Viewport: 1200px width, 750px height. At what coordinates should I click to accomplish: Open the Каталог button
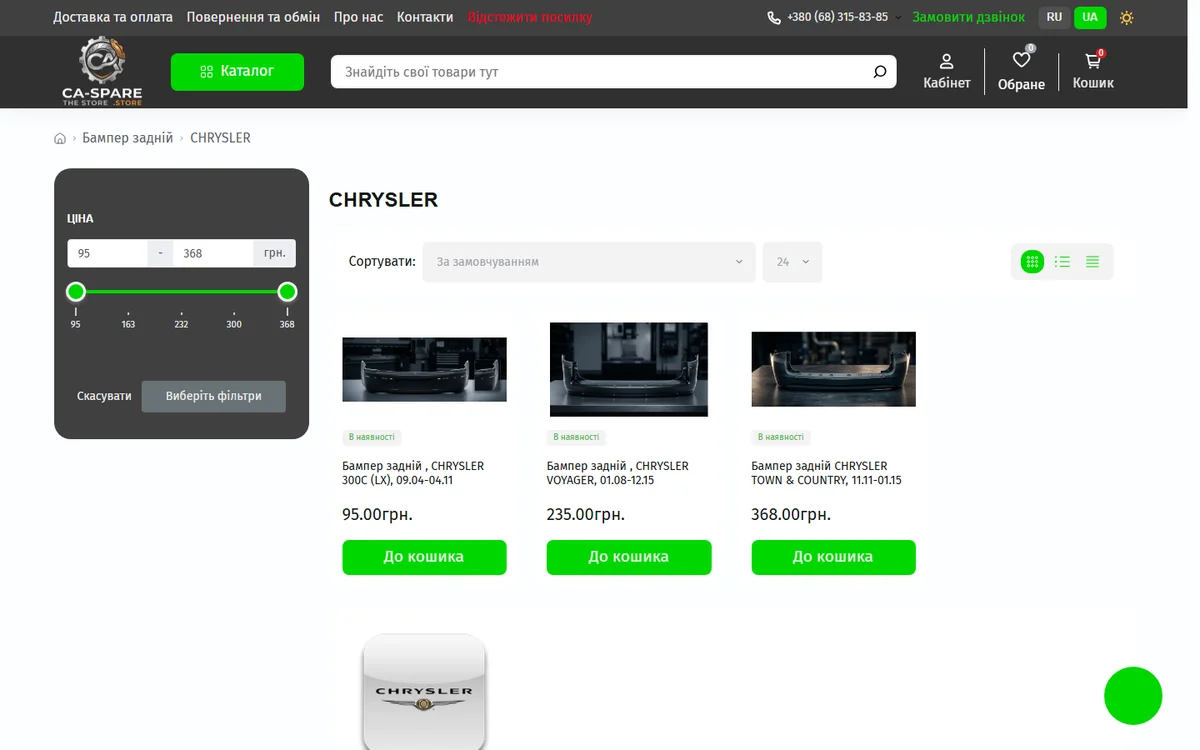pos(237,72)
